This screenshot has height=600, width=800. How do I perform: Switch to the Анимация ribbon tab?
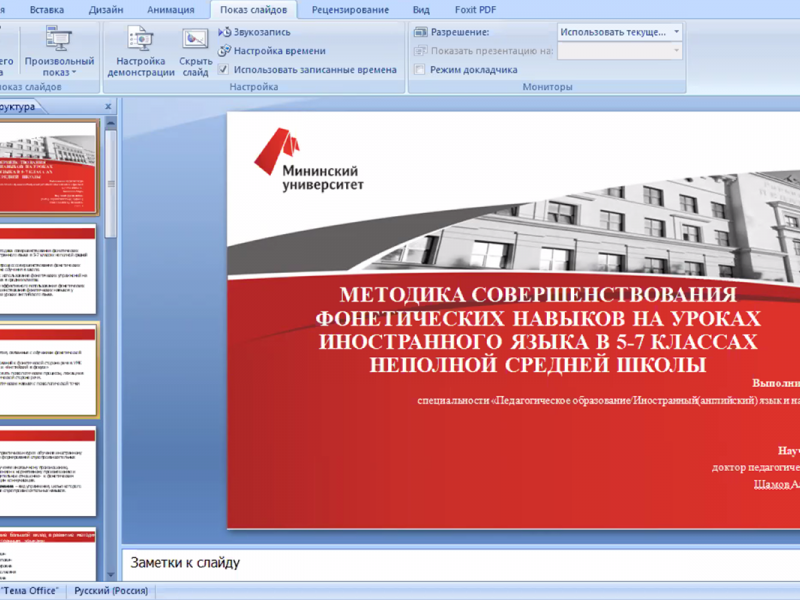[170, 10]
